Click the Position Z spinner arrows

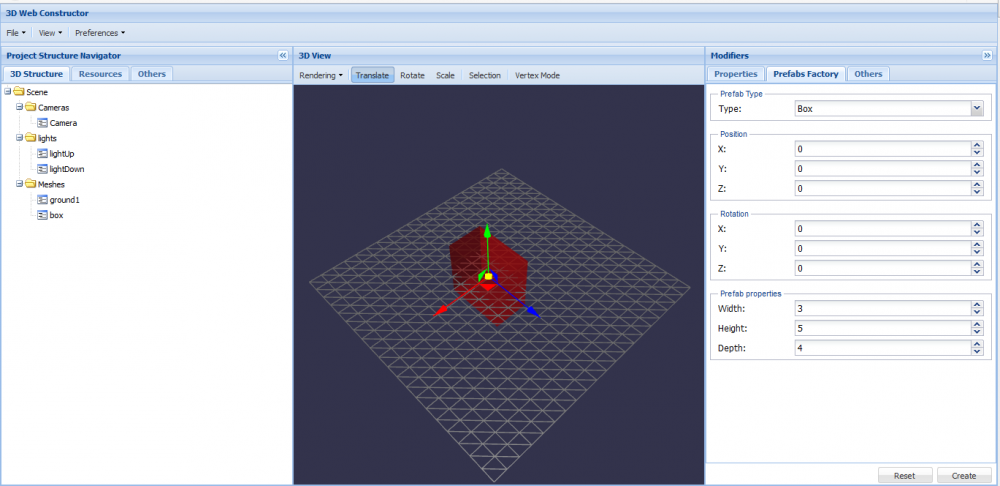pyautogui.click(x=977, y=189)
